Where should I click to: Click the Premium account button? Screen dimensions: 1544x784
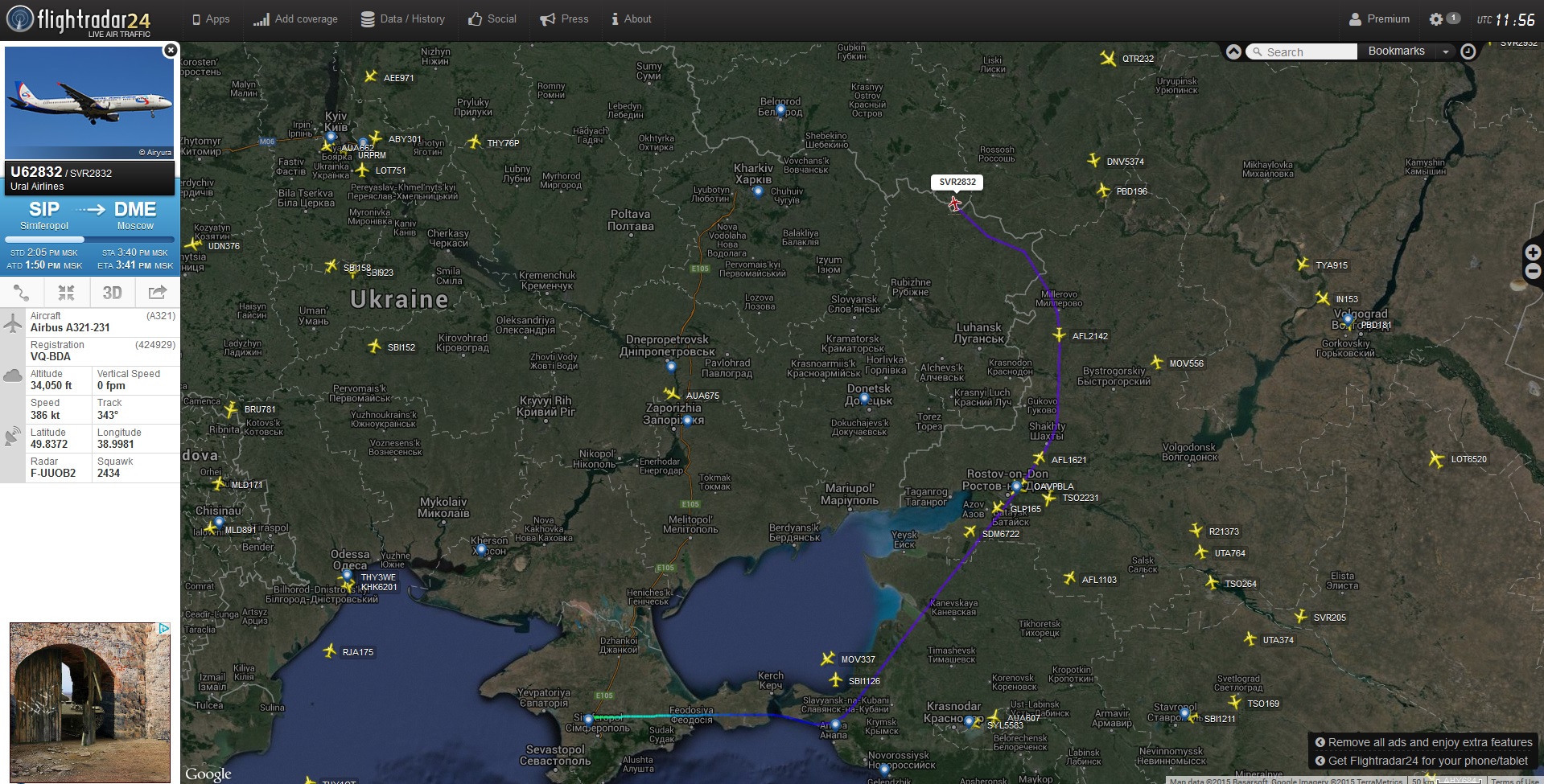(1379, 19)
